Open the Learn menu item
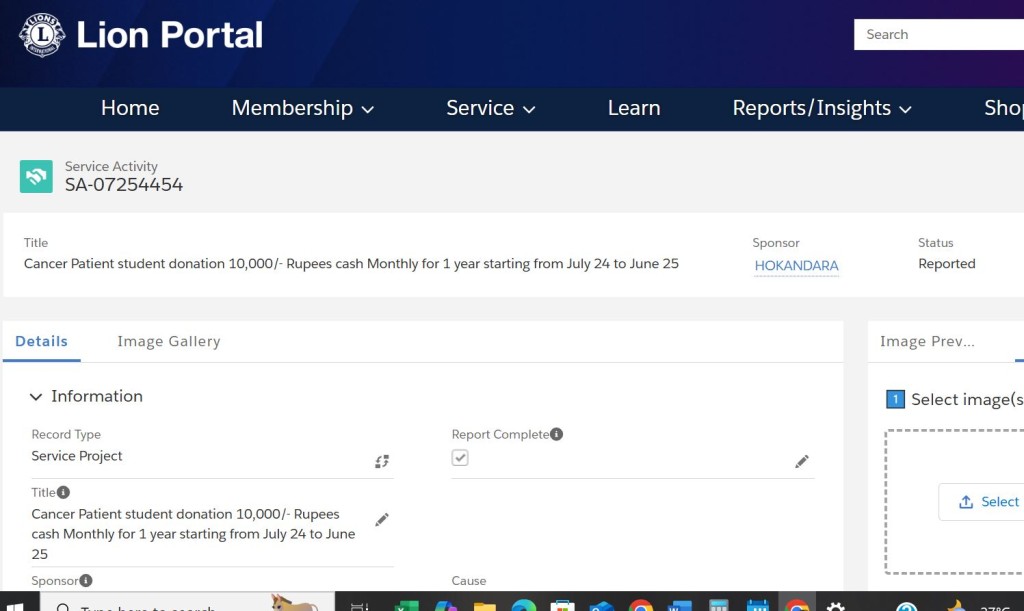The width and height of the screenshot is (1024, 611). coord(634,108)
